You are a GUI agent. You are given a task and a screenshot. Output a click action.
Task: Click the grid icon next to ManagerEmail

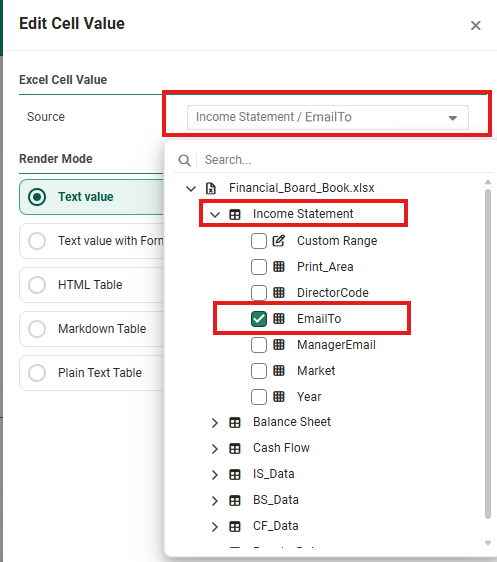[279, 345]
